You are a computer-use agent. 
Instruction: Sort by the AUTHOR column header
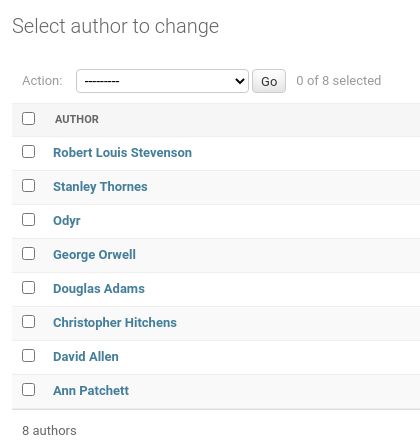pyautogui.click(x=77, y=119)
